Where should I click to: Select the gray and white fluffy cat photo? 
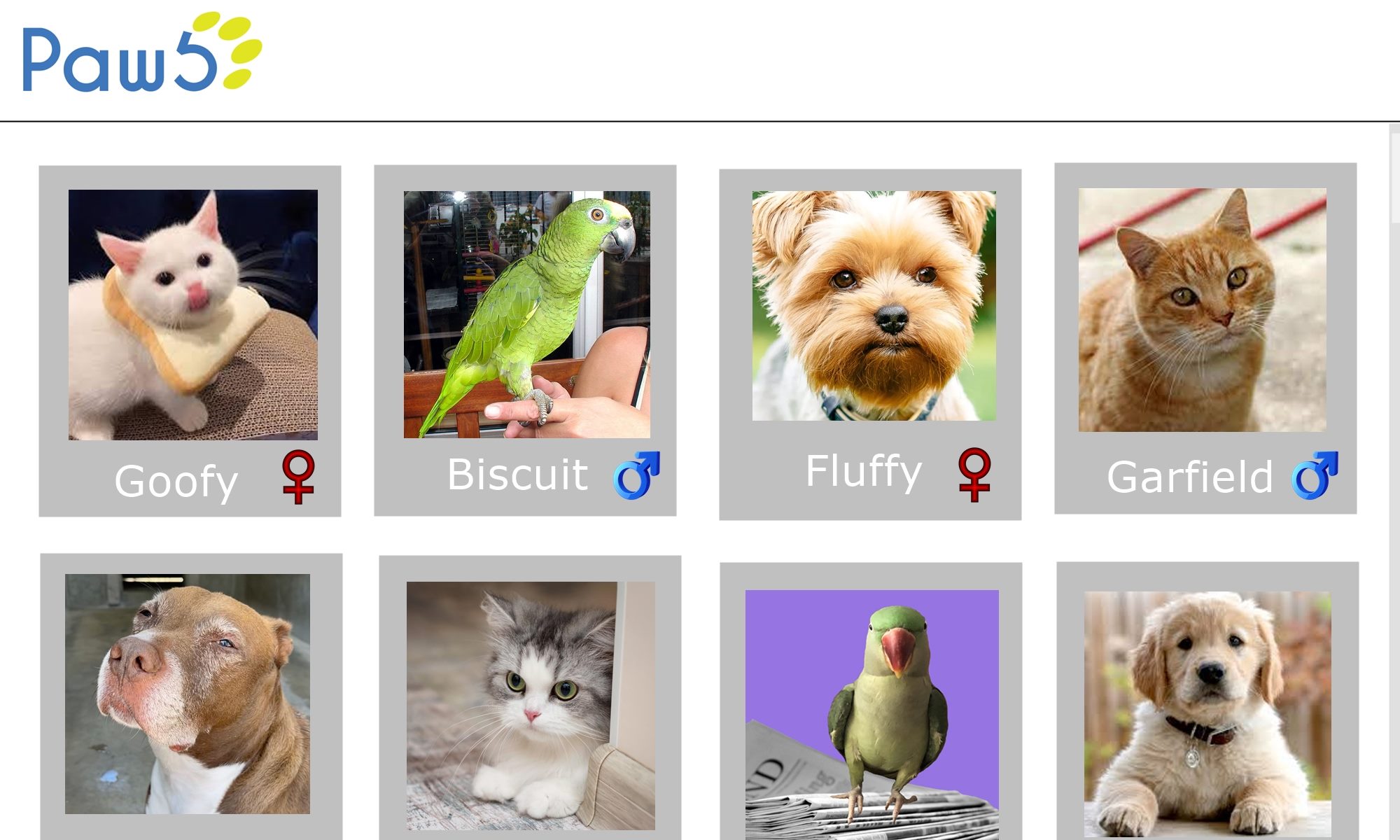pyautogui.click(x=531, y=706)
